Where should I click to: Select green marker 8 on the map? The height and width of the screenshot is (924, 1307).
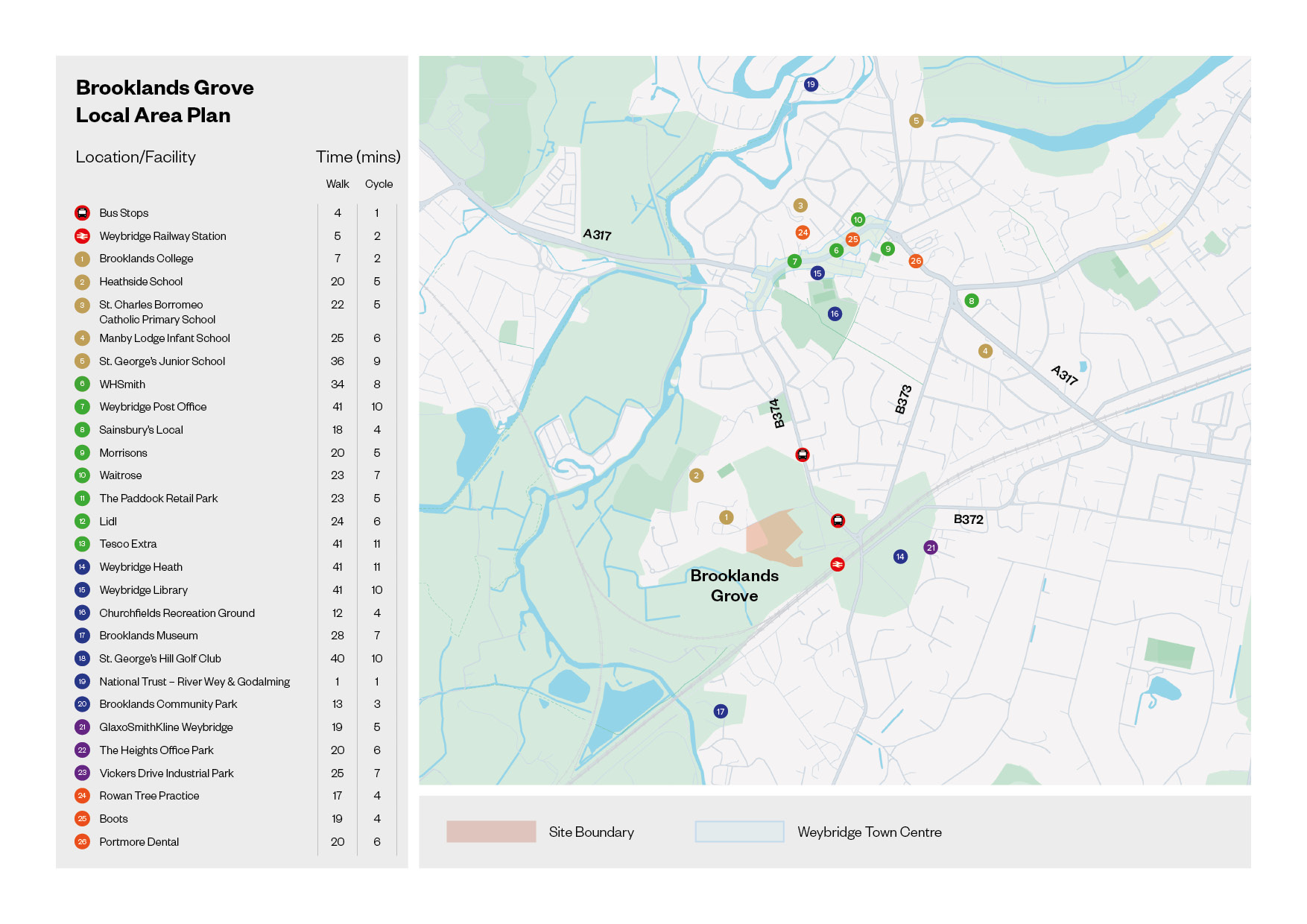(971, 301)
